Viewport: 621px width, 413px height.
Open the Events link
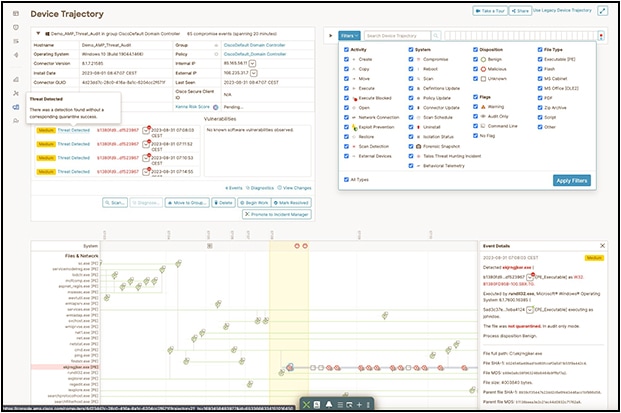coord(234,188)
